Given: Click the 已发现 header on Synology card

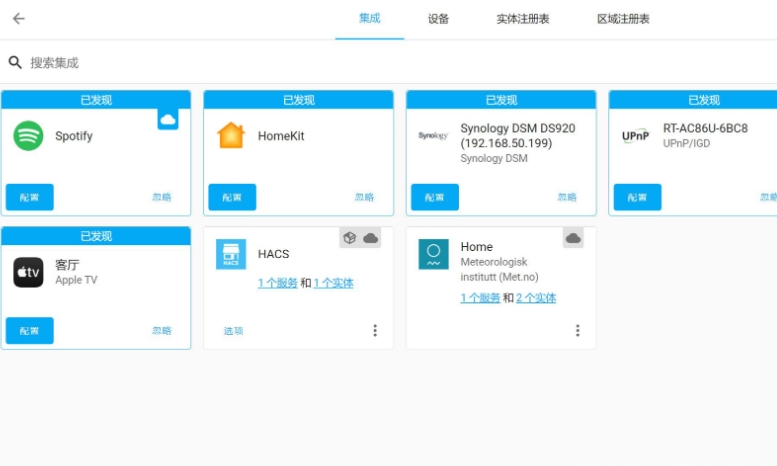Looking at the screenshot, I should [x=501, y=100].
